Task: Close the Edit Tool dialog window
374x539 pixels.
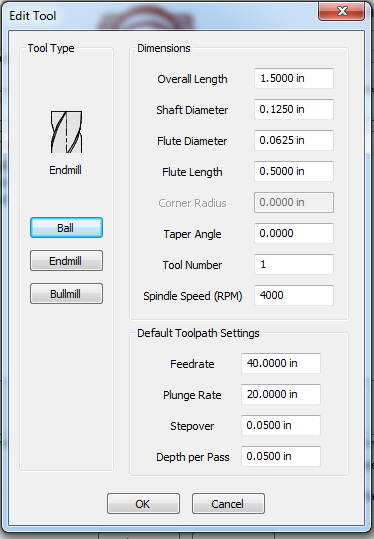Action: (x=341, y=11)
